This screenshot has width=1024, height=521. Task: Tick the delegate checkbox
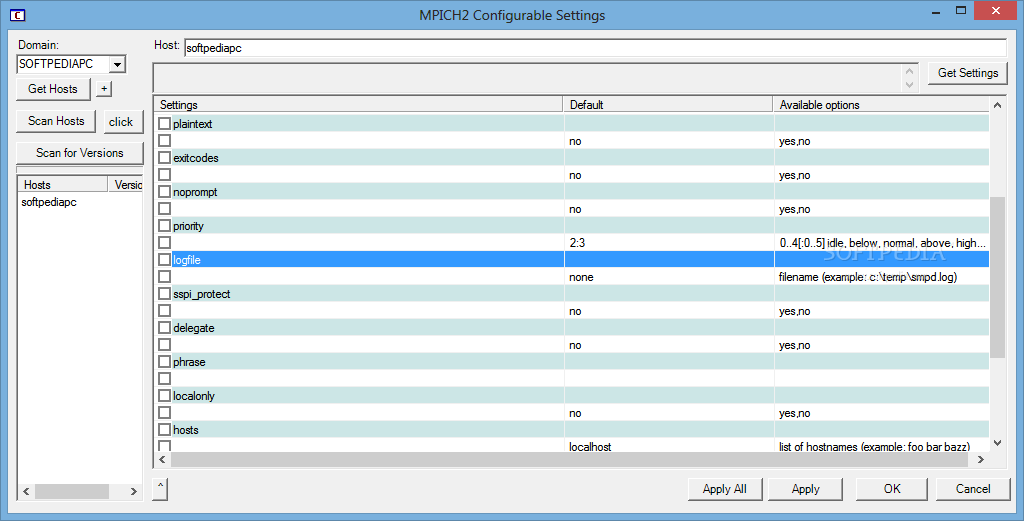[165, 328]
